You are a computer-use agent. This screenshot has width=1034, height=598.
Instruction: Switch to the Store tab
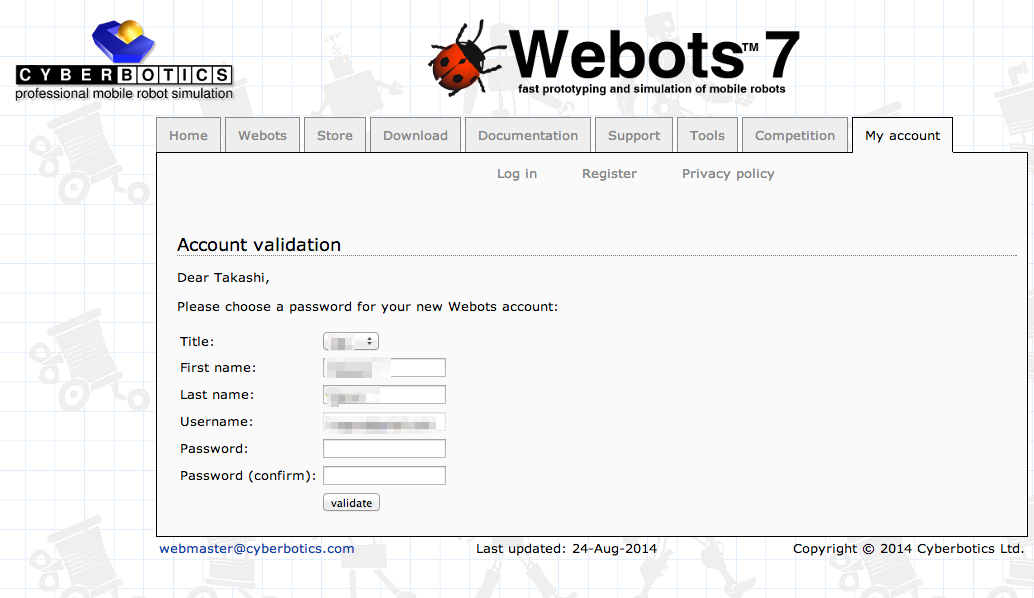335,135
